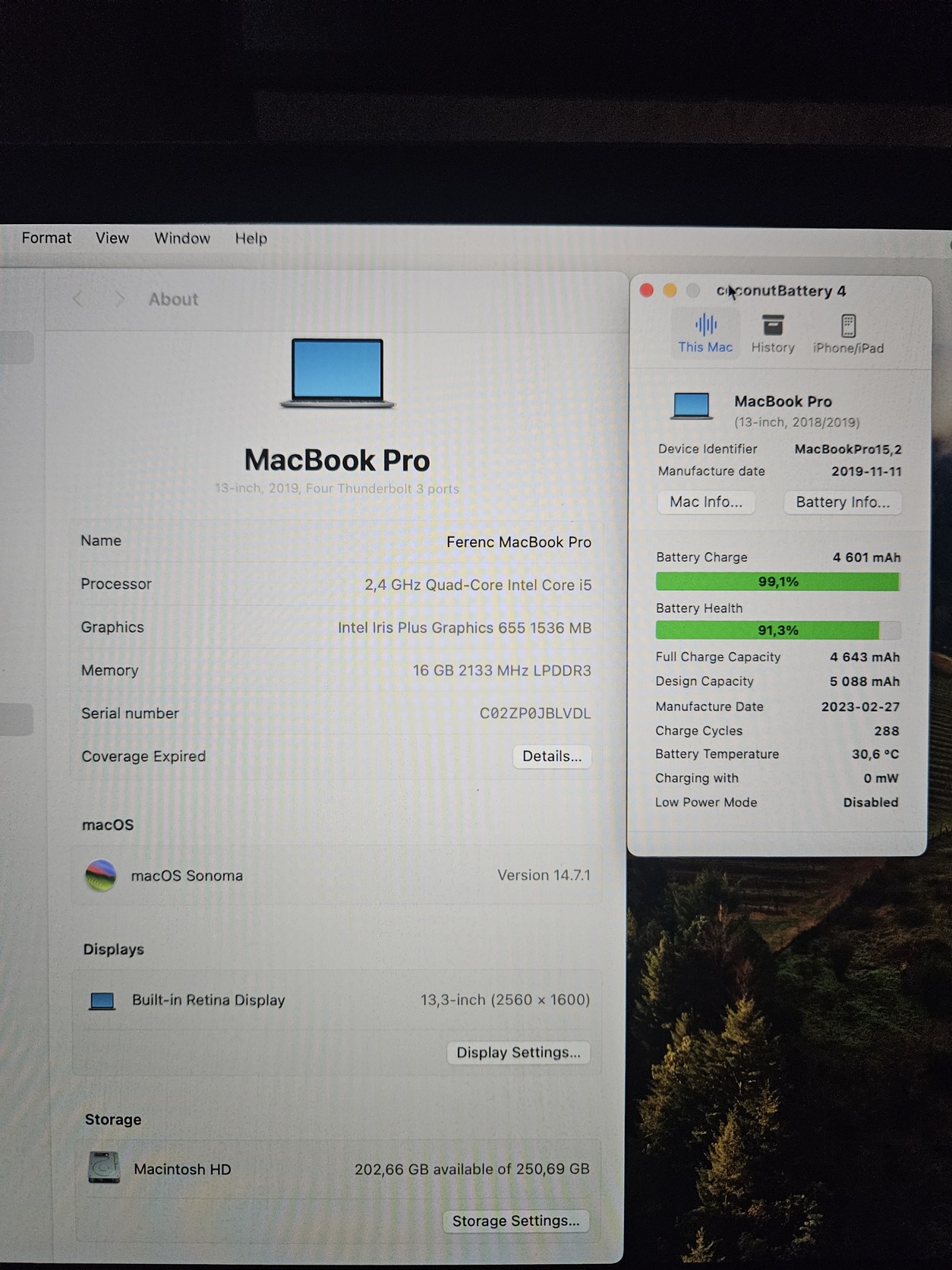Open the This Mac tab in coconutBattery

tap(705, 333)
